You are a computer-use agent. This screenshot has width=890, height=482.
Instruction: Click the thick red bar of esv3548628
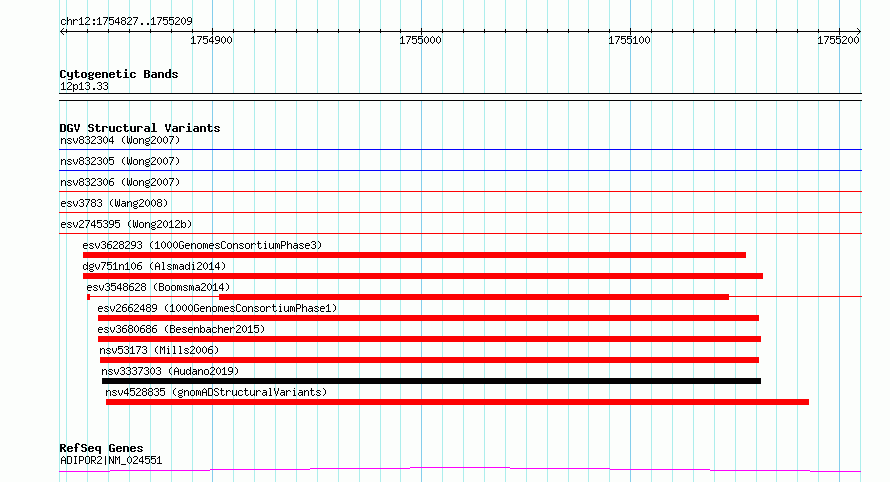(x=474, y=297)
